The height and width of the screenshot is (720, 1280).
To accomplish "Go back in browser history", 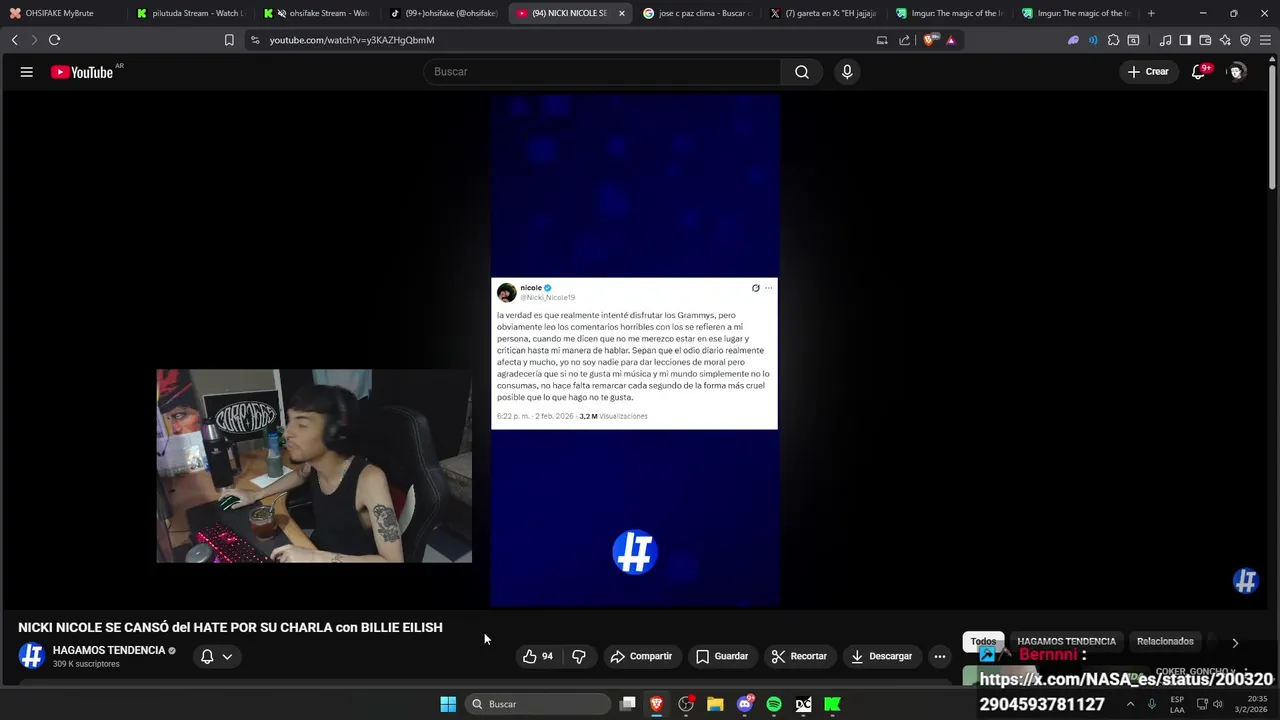I will click(14, 40).
